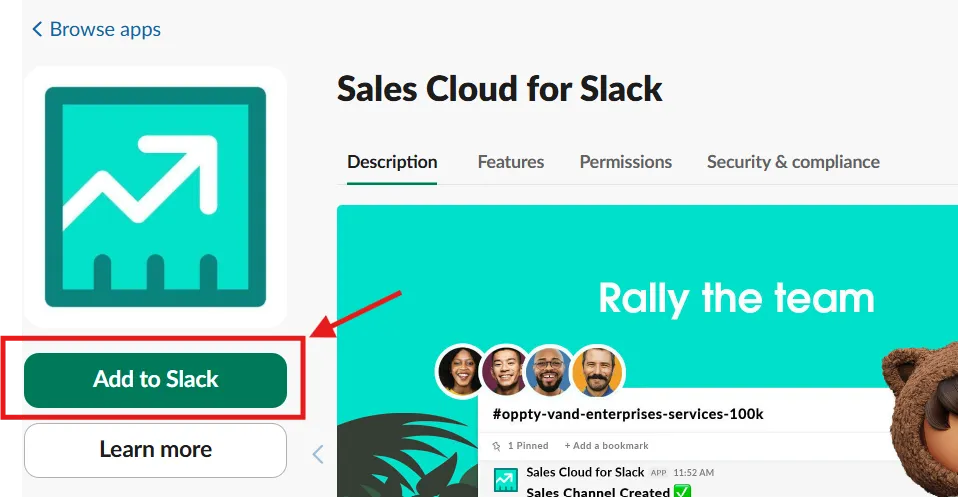
Task: Open the Features tab
Action: pyautogui.click(x=511, y=162)
